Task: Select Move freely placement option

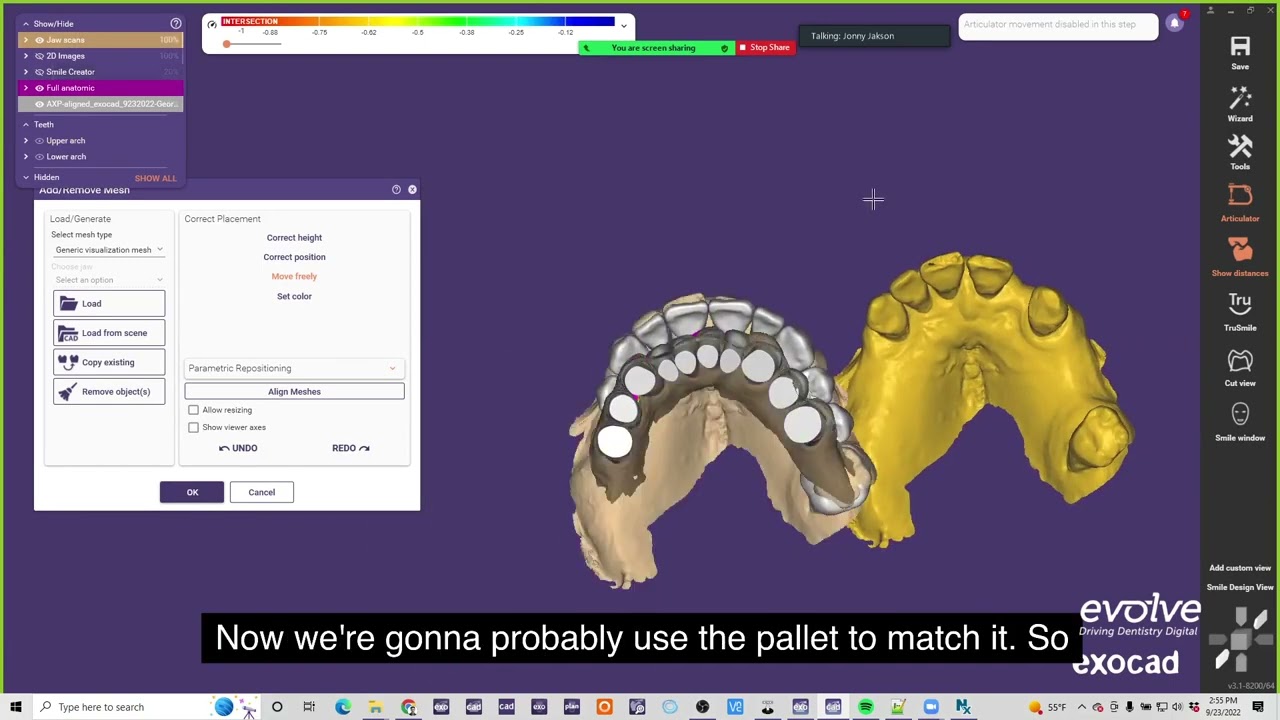Action: coord(294,276)
